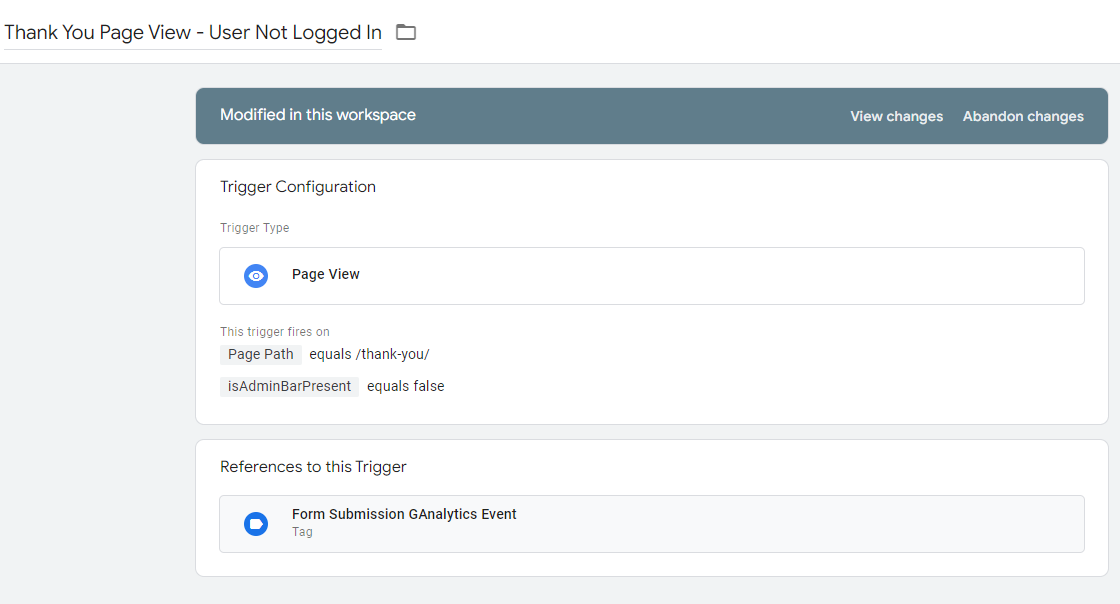
Task: Open the Form Submission GAnalytics Event tag
Action: pos(404,514)
